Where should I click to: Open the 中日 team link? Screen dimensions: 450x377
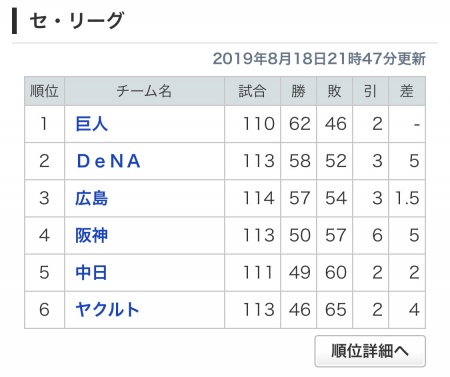(91, 273)
